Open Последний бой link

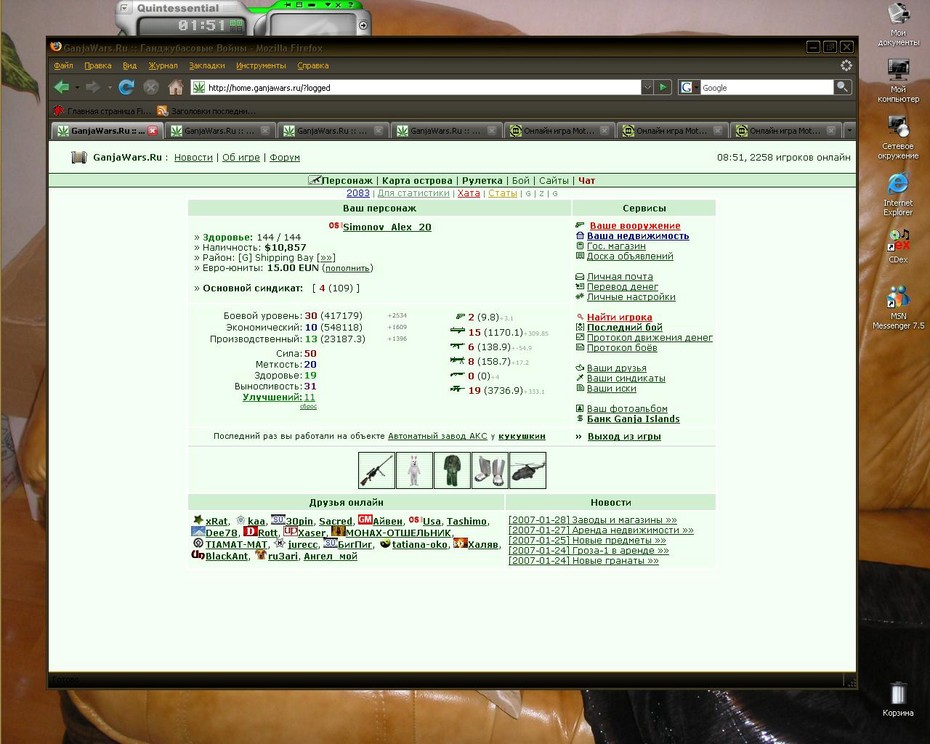(x=625, y=328)
